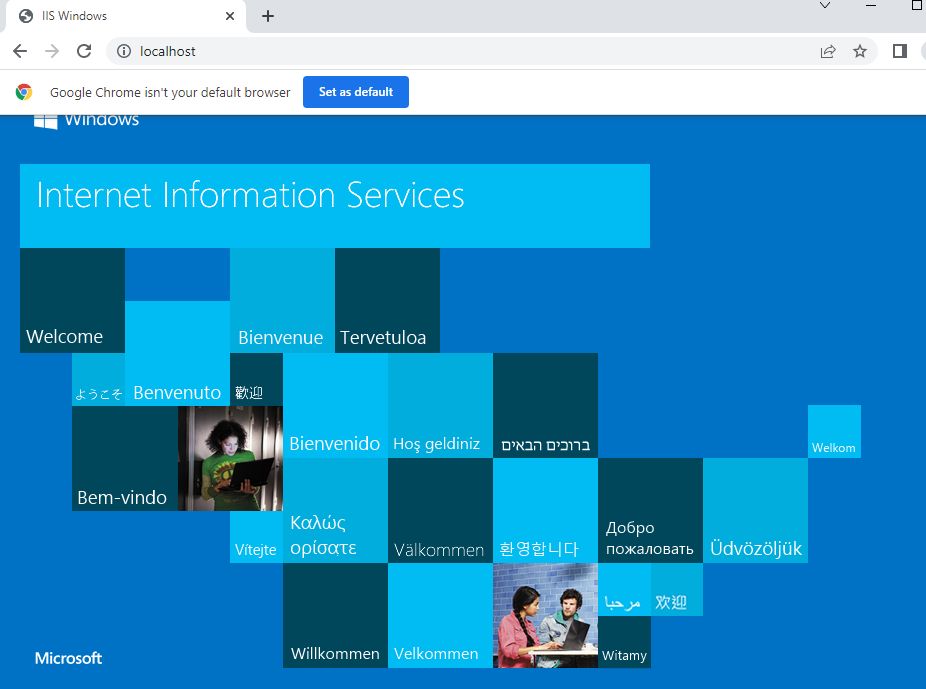Open the Chrome side panel
Screen dimensions: 926x689
point(899,51)
